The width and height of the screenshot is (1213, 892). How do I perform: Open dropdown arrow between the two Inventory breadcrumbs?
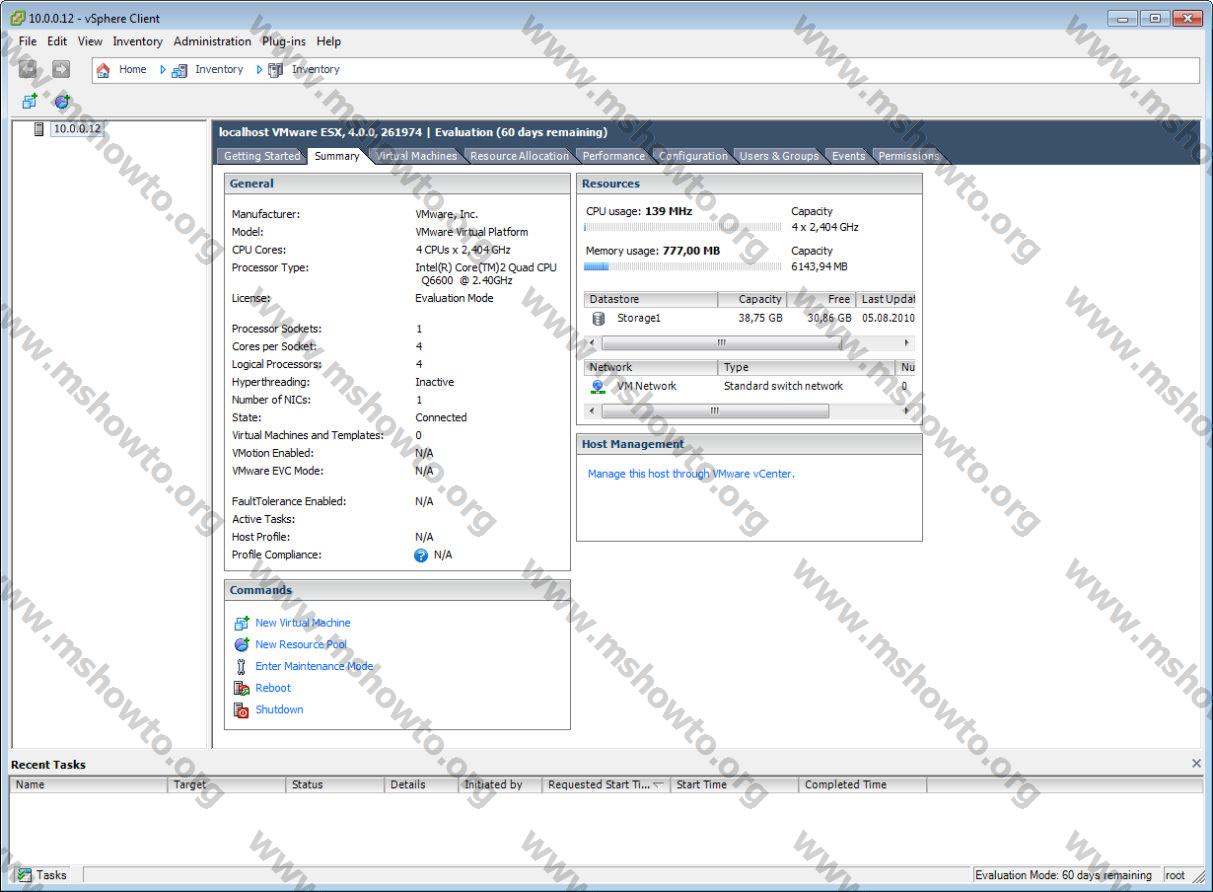click(x=260, y=70)
